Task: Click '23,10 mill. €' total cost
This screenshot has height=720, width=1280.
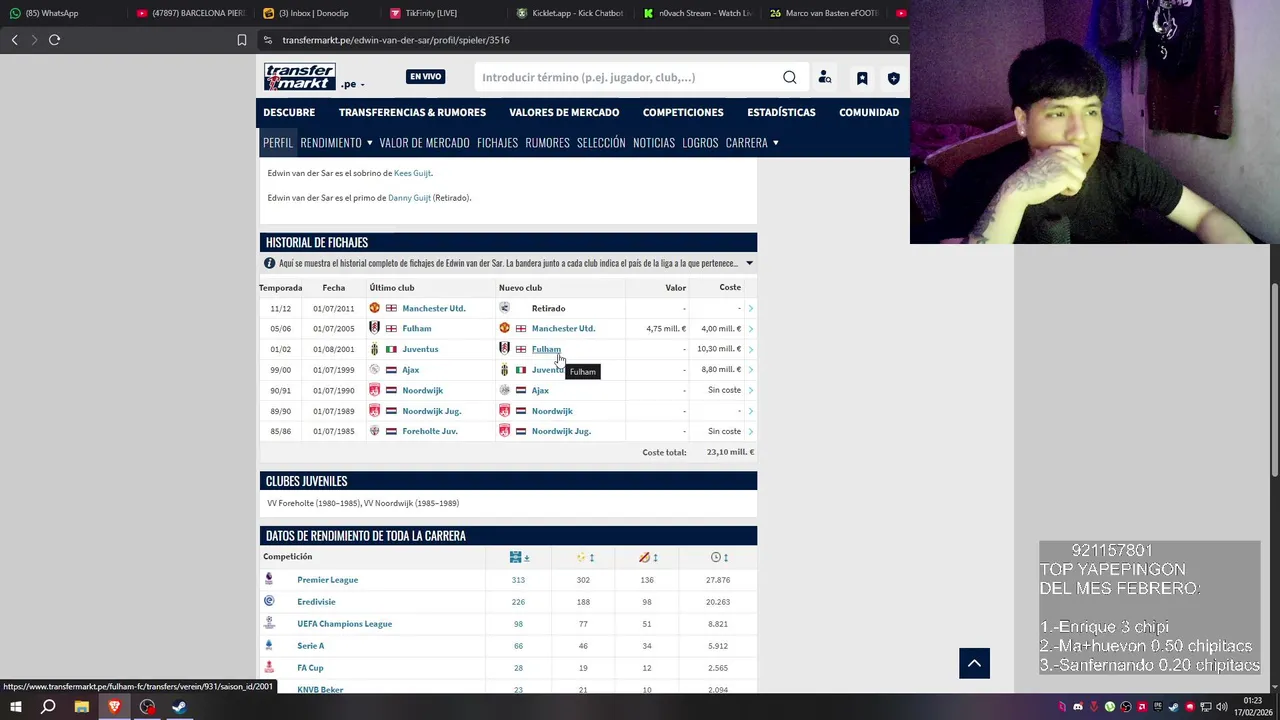Action: point(730,452)
